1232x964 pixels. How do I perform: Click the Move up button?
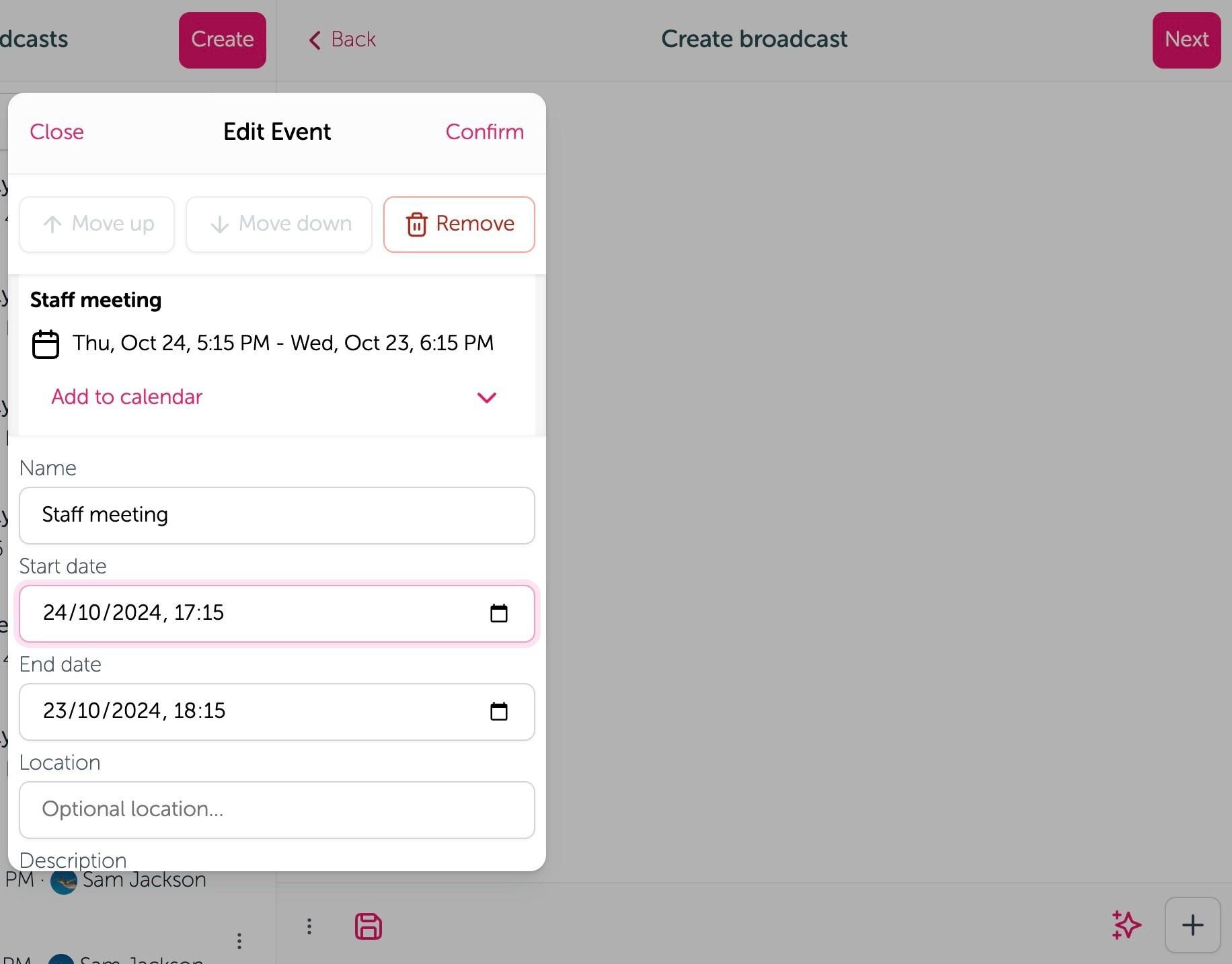pos(97,225)
